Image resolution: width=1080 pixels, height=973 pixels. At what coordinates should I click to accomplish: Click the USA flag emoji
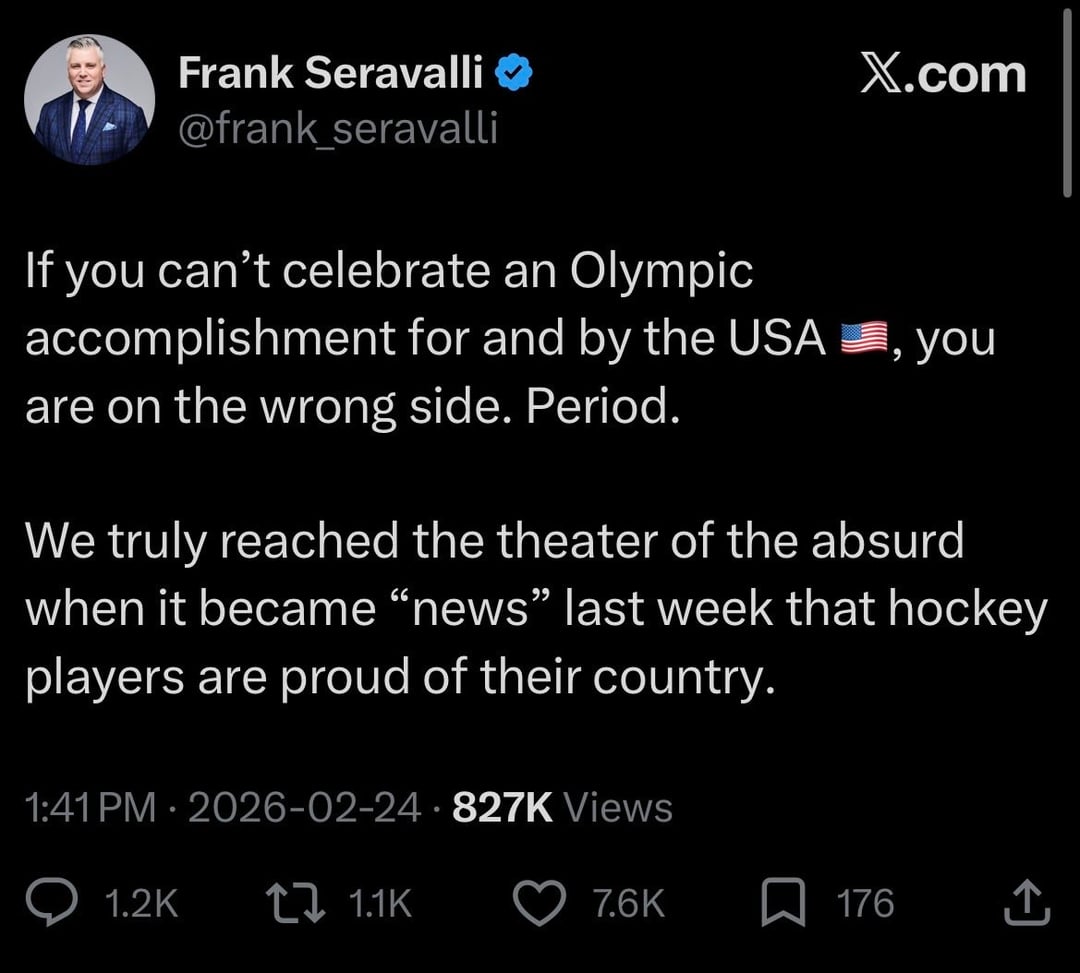865,341
